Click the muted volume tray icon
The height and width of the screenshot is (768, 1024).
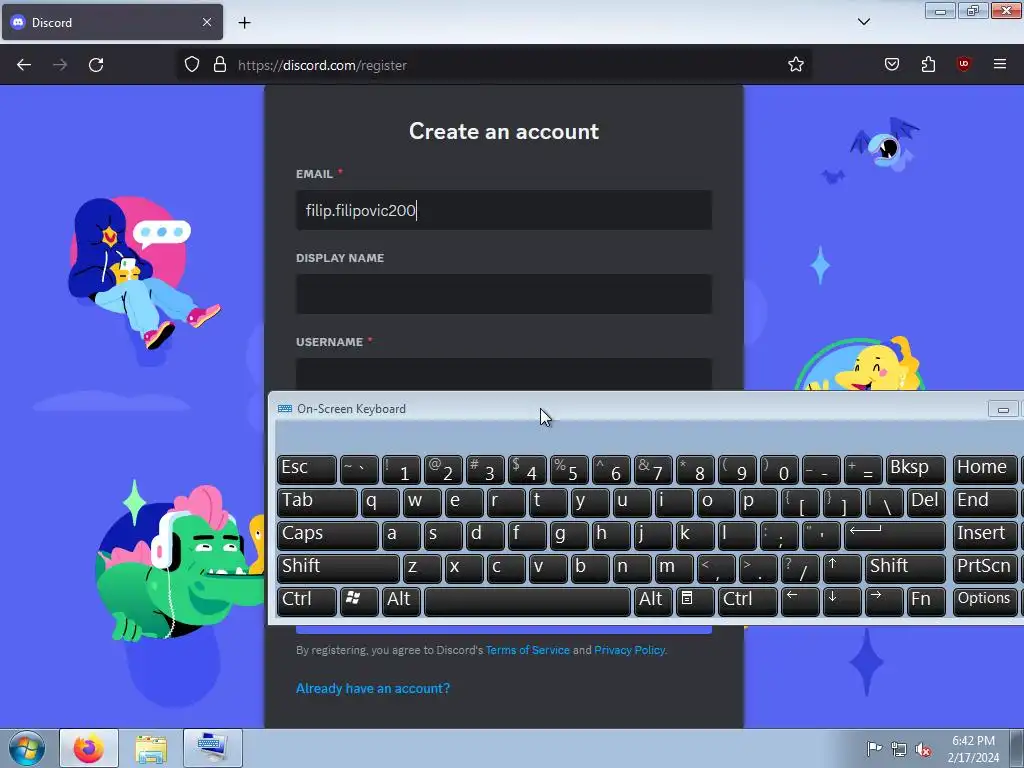click(x=923, y=750)
